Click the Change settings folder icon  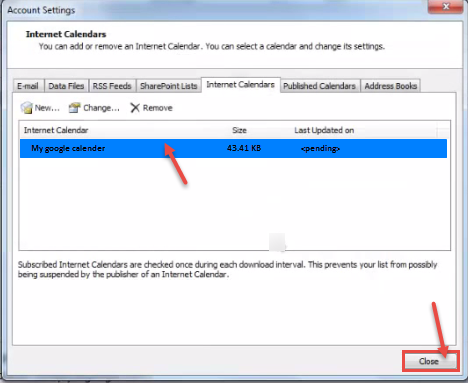click(75, 108)
